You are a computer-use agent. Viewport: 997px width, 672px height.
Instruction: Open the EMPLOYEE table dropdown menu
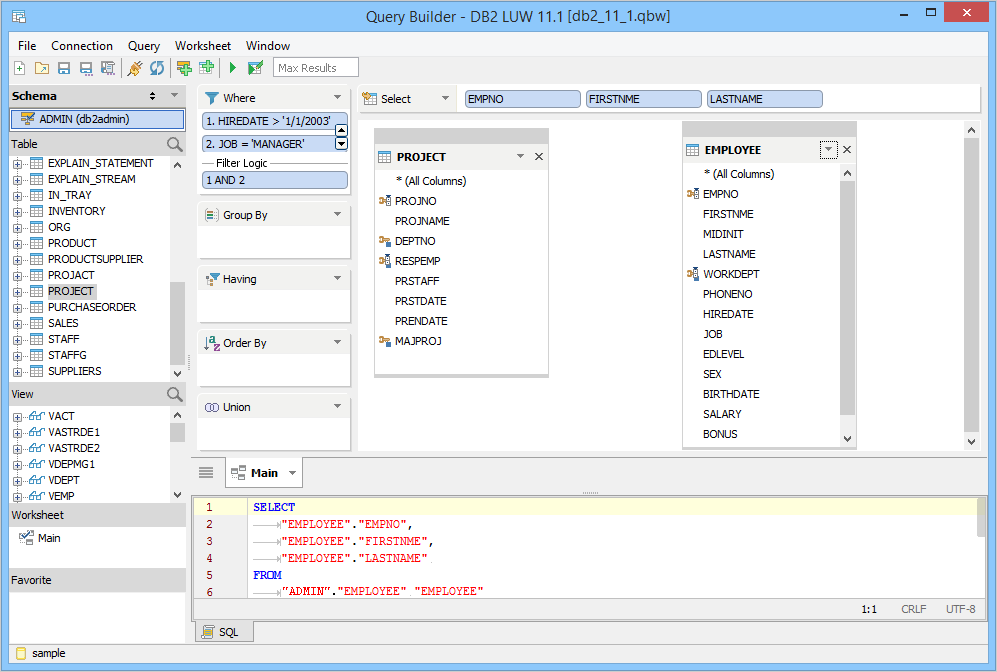pos(827,150)
